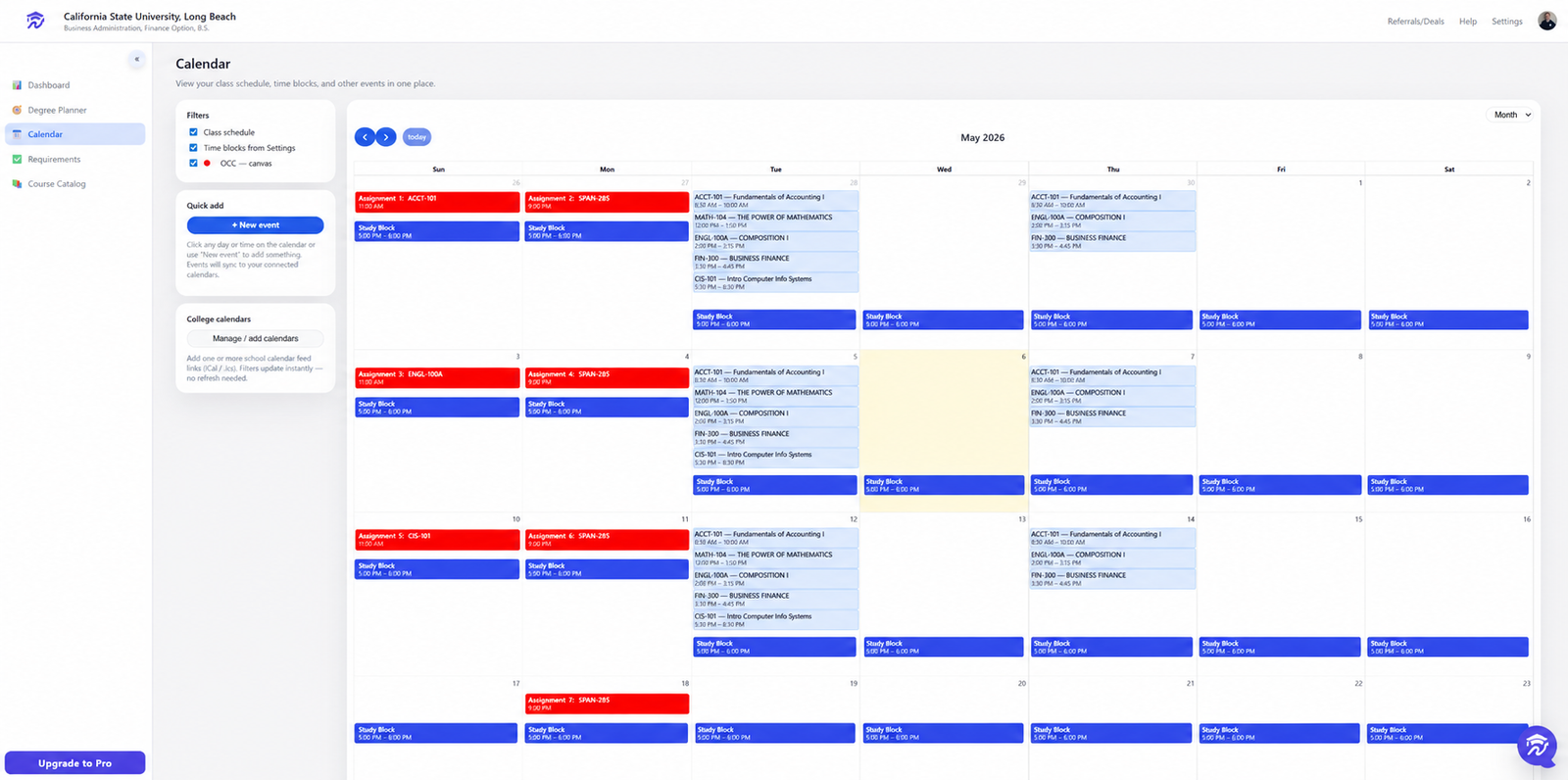The width and height of the screenshot is (1568, 780).
Task: Open Study Block on Friday May 15
Action: coord(1280,647)
